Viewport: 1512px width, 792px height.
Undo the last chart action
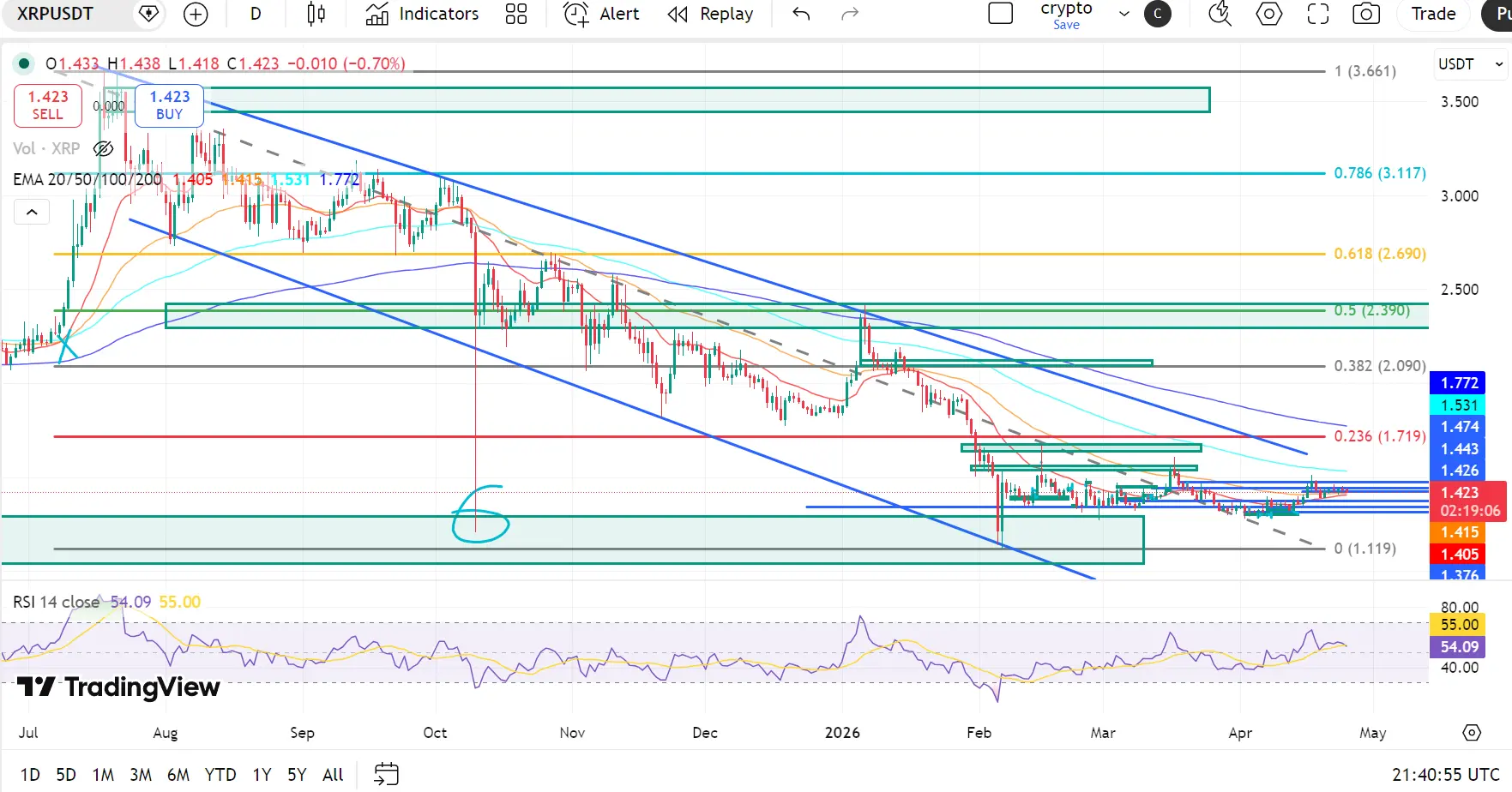[x=801, y=14]
